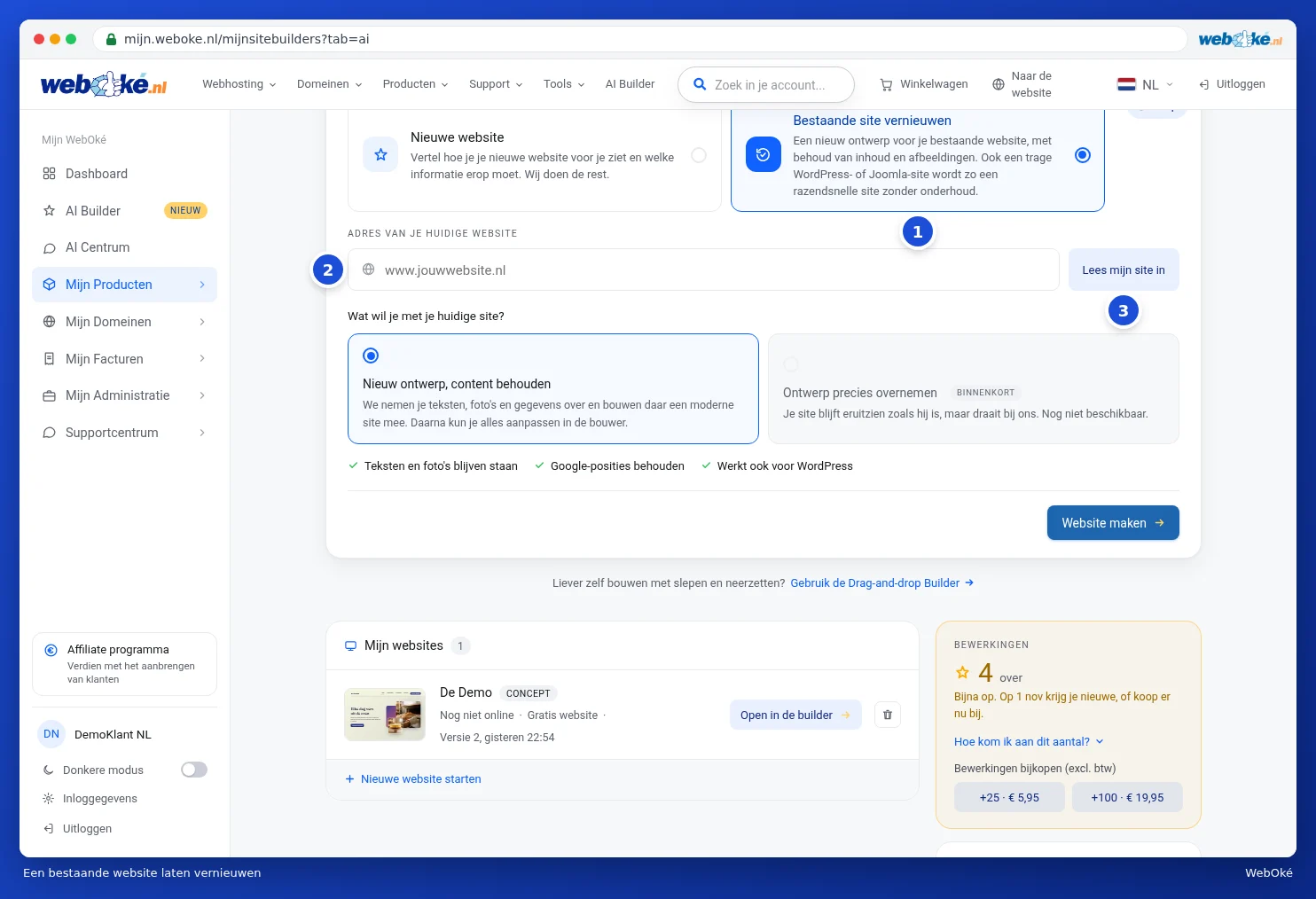Viewport: 1316px width, 899px height.
Task: Open Gebruik de Drag-and-drop Builder link
Action: [882, 583]
